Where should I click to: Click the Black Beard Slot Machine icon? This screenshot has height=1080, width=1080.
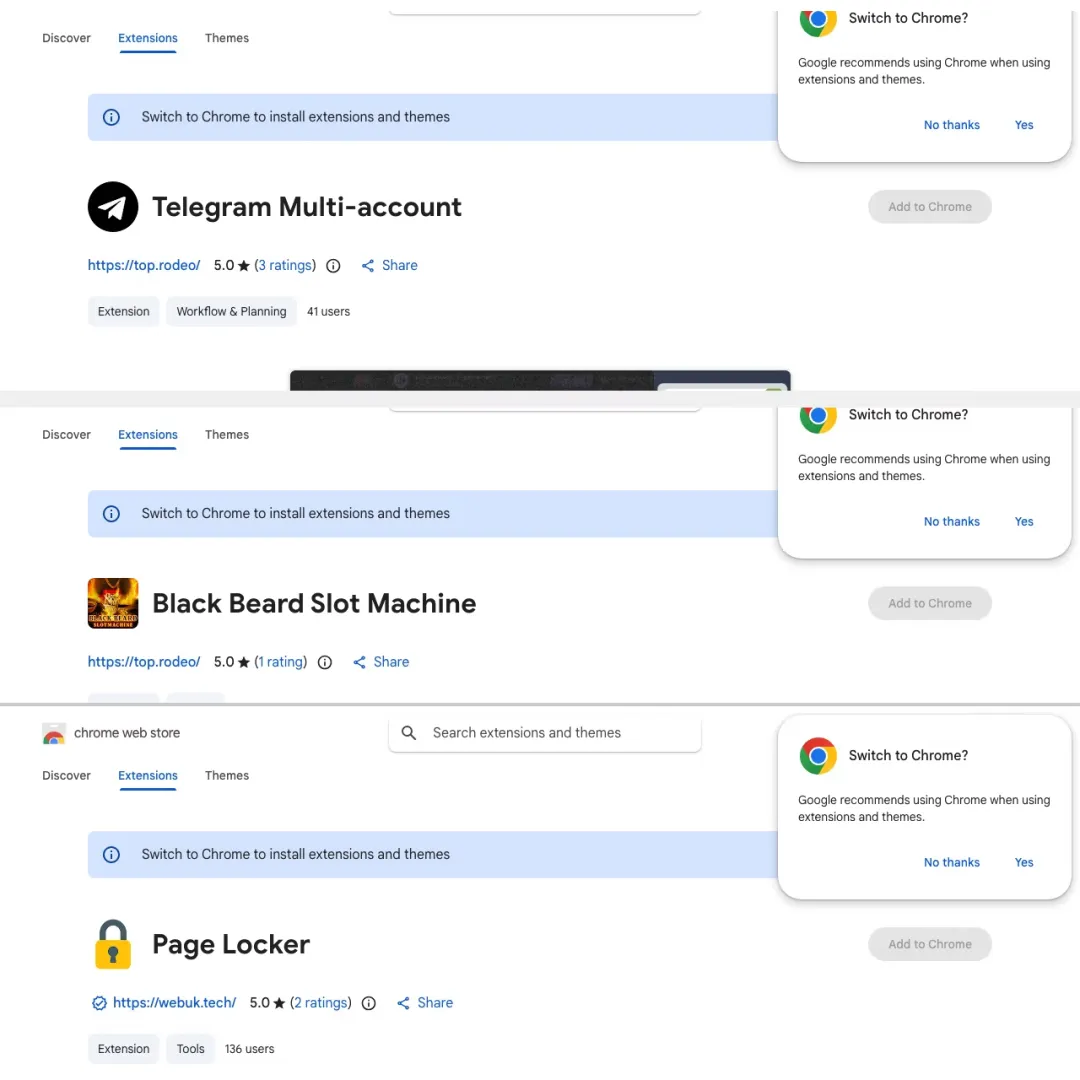click(x=113, y=603)
